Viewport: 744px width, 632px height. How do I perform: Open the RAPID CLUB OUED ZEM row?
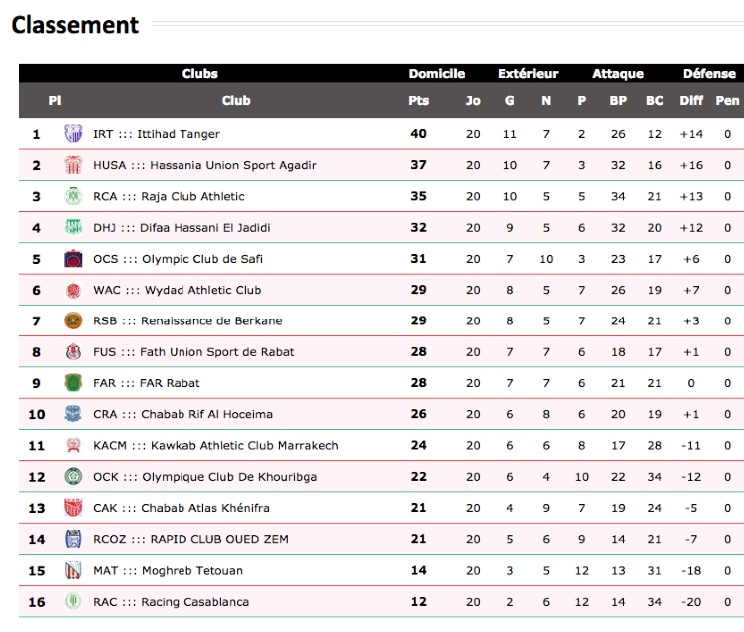(x=381, y=539)
